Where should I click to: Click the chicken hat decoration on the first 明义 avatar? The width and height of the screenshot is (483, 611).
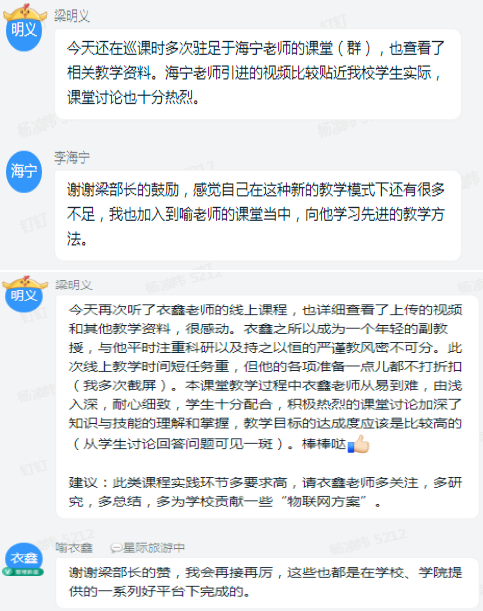pyautogui.click(x=25, y=13)
